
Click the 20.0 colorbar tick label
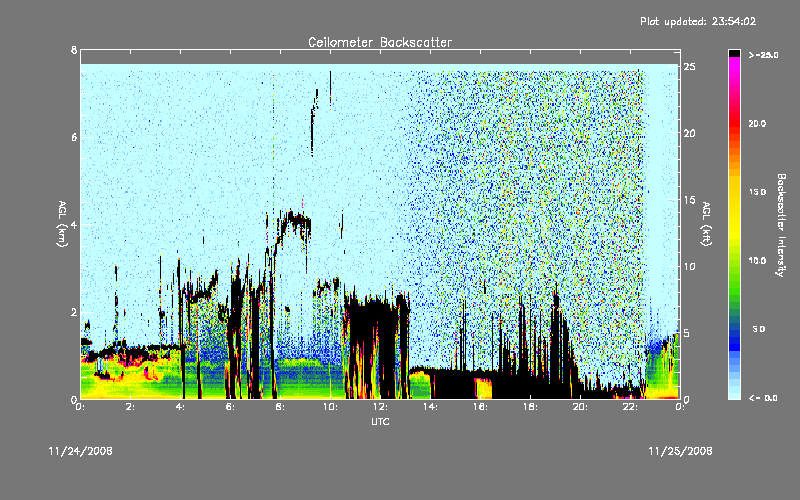[757, 123]
